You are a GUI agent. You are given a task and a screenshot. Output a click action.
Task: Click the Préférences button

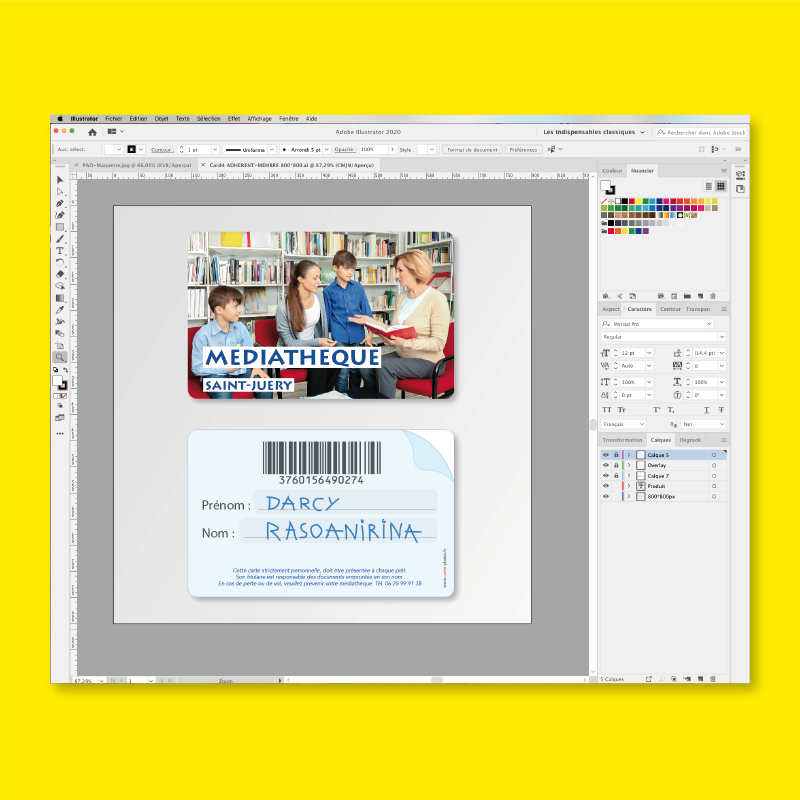click(522, 149)
